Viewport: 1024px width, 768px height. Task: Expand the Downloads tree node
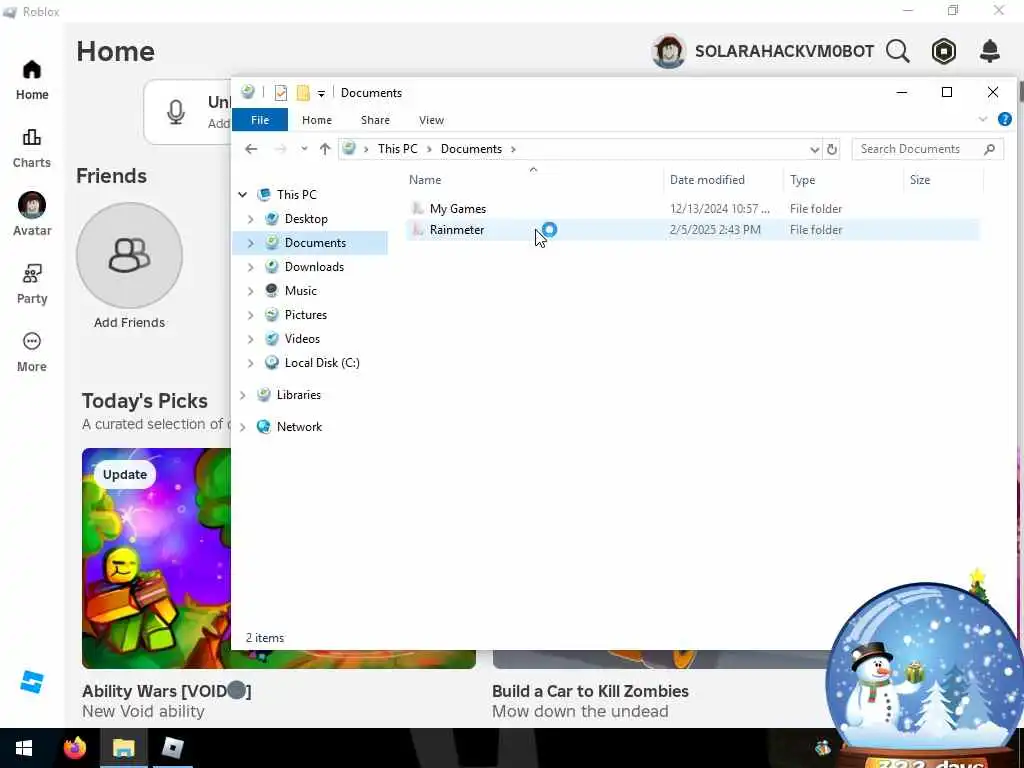(251, 267)
